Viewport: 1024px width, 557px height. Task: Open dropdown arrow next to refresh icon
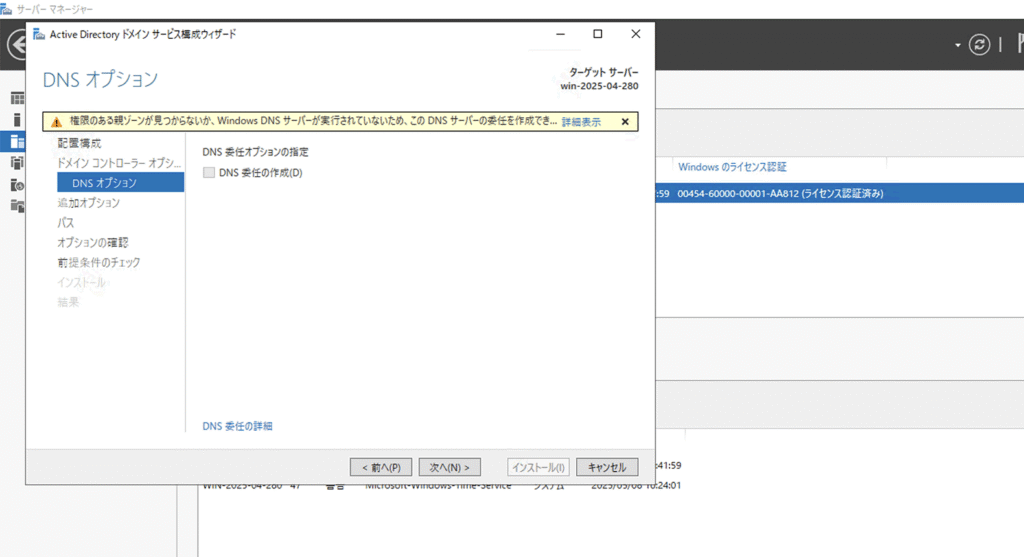(x=957, y=45)
